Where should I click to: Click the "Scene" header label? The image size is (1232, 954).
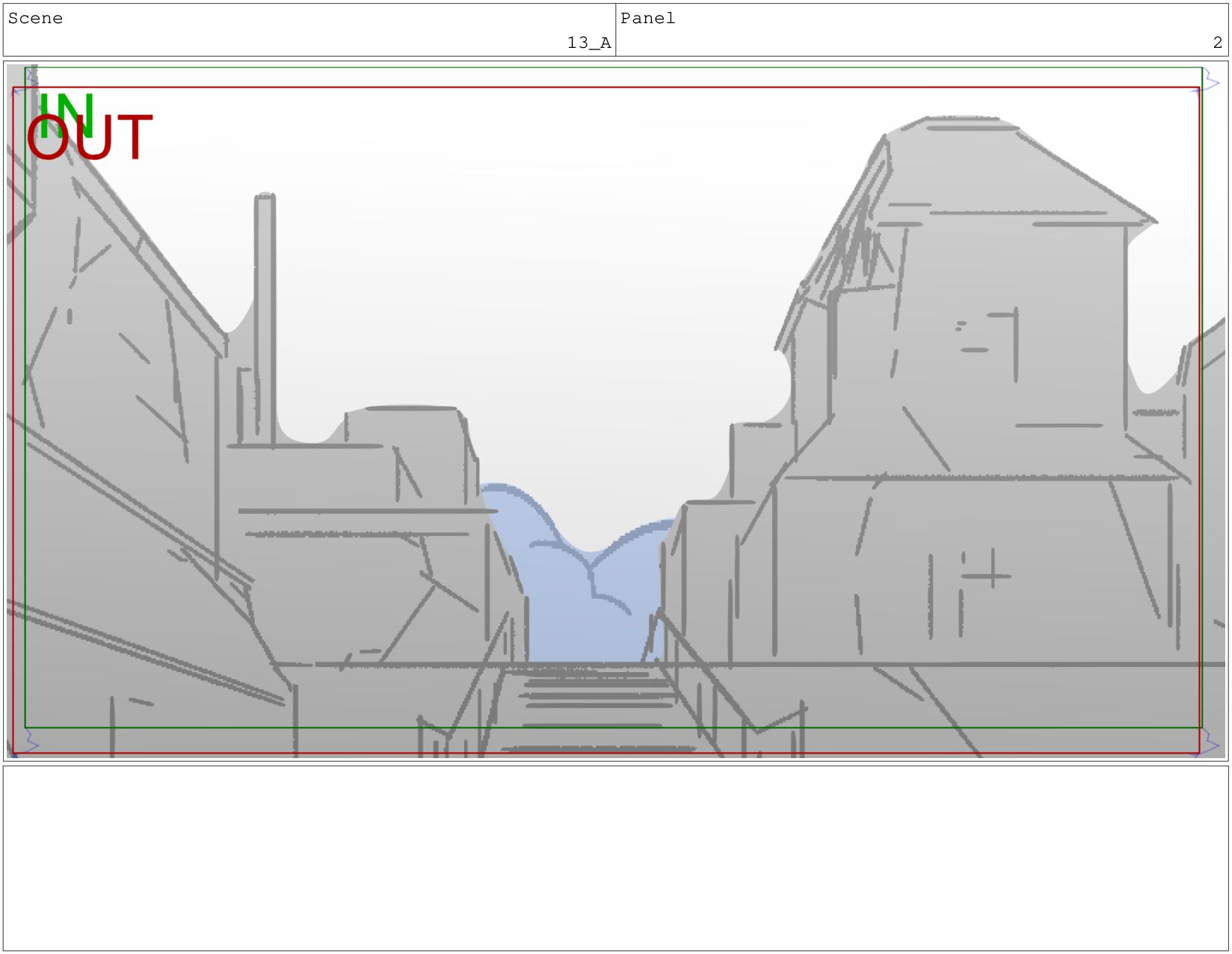pos(35,19)
